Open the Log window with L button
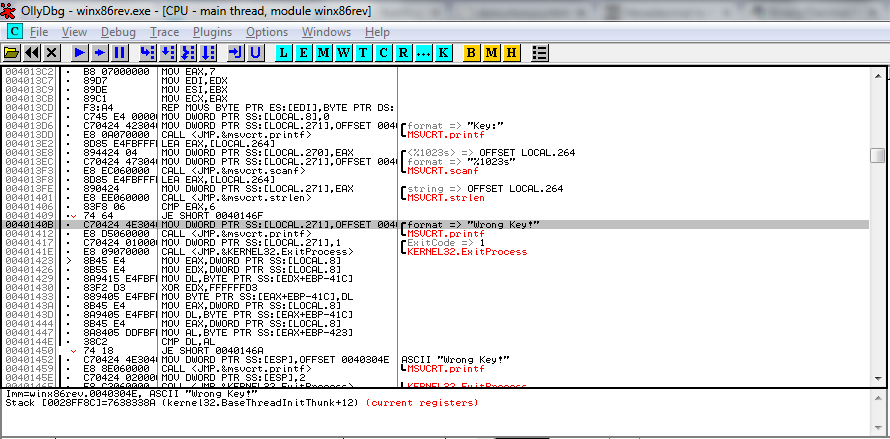Screen dimensions: 890x439 [284, 53]
